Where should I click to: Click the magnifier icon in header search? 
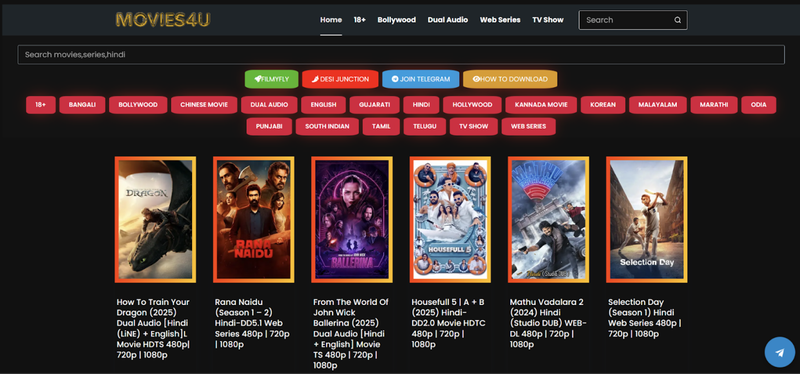(x=678, y=20)
